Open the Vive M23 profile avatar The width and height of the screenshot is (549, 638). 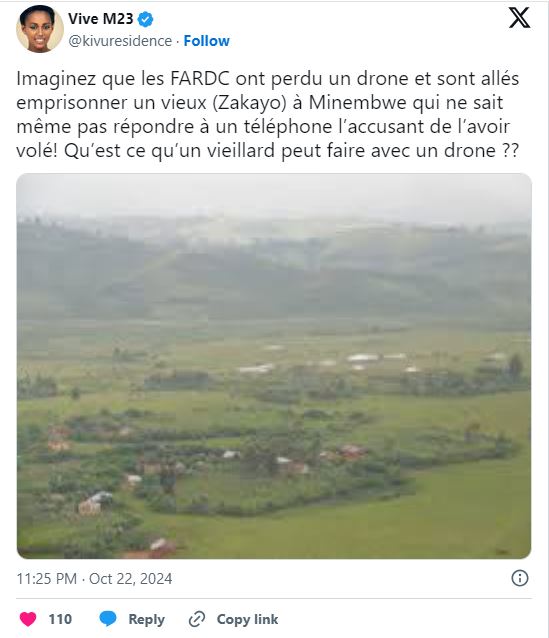tap(39, 29)
